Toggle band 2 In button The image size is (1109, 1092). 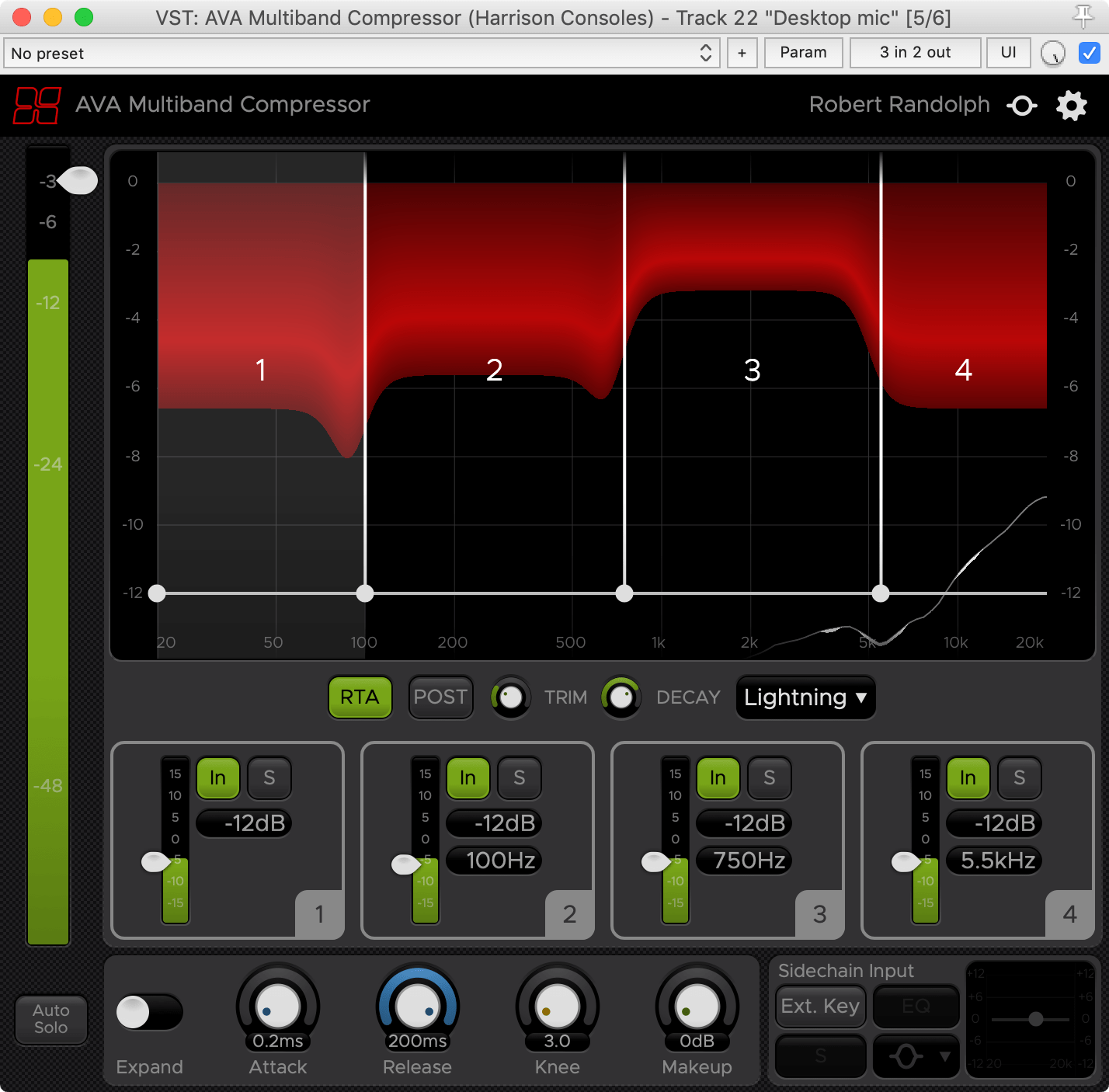pos(468,777)
